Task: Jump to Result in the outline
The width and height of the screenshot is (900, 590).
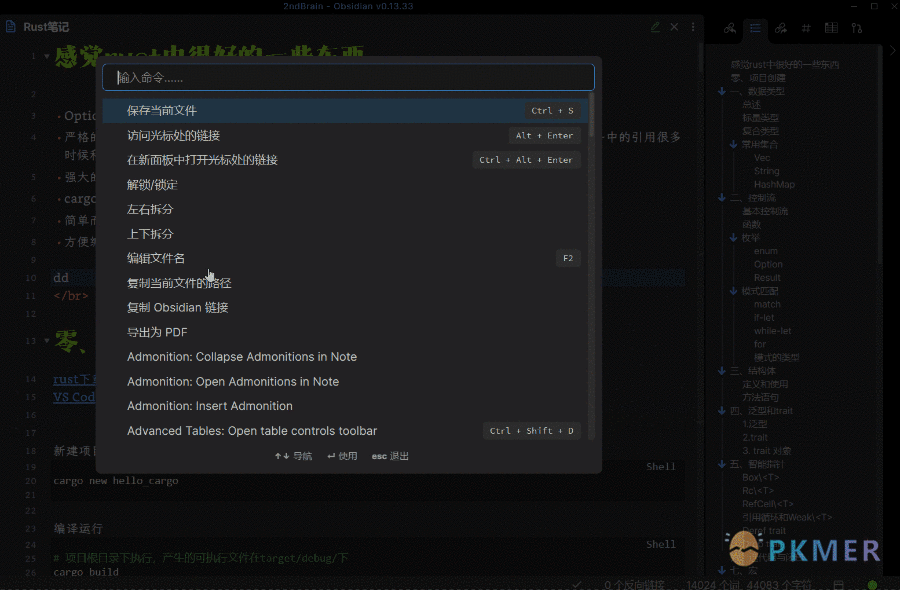Action: click(x=767, y=278)
